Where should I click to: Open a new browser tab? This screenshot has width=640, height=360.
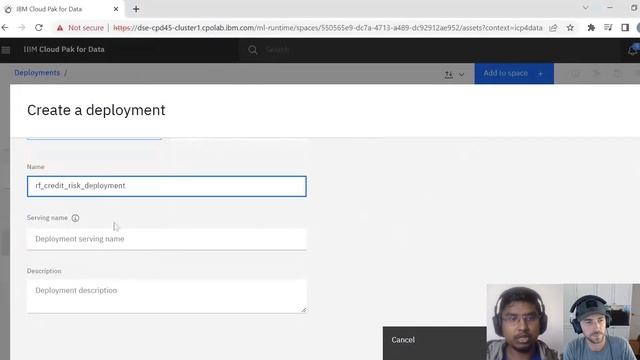tap(136, 9)
